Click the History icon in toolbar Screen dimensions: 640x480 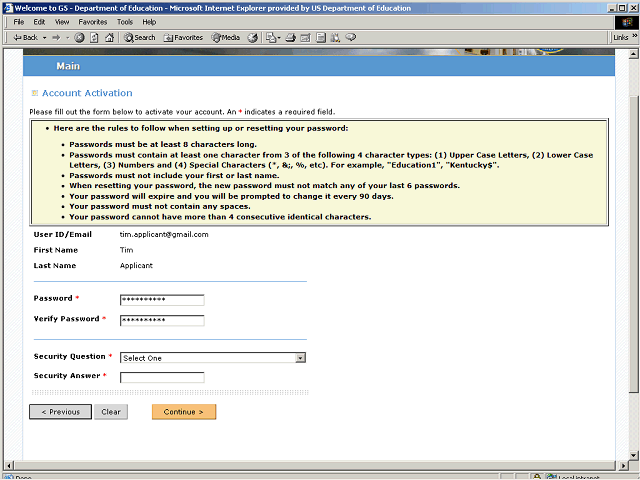click(253, 38)
